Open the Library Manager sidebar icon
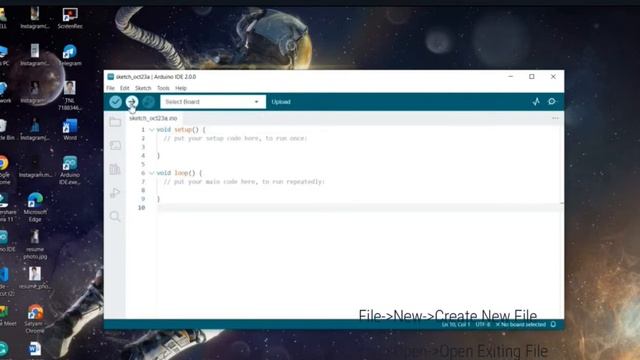This screenshot has width=640, height=360. coord(115,169)
